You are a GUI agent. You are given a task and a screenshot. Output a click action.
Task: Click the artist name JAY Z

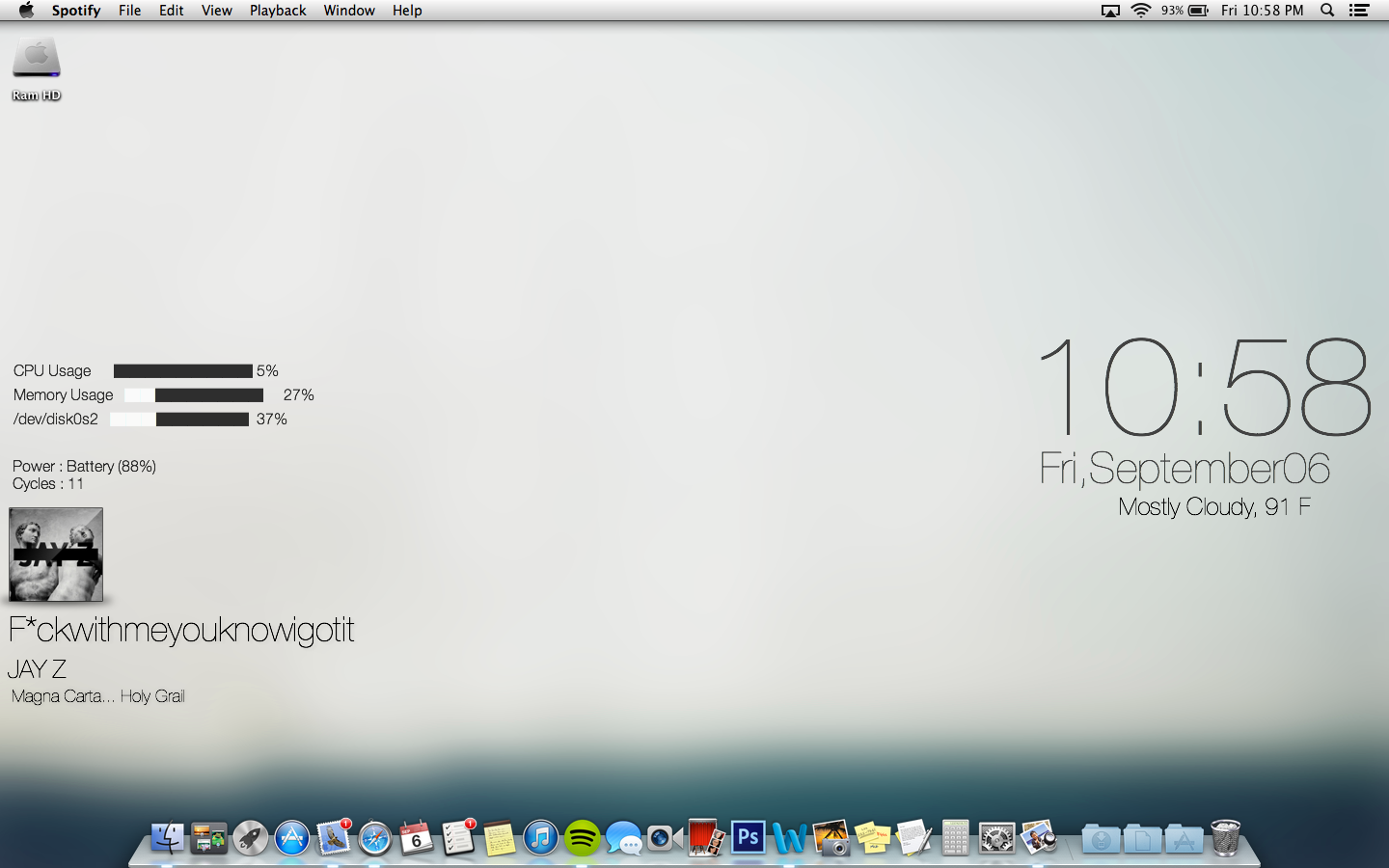(37, 668)
